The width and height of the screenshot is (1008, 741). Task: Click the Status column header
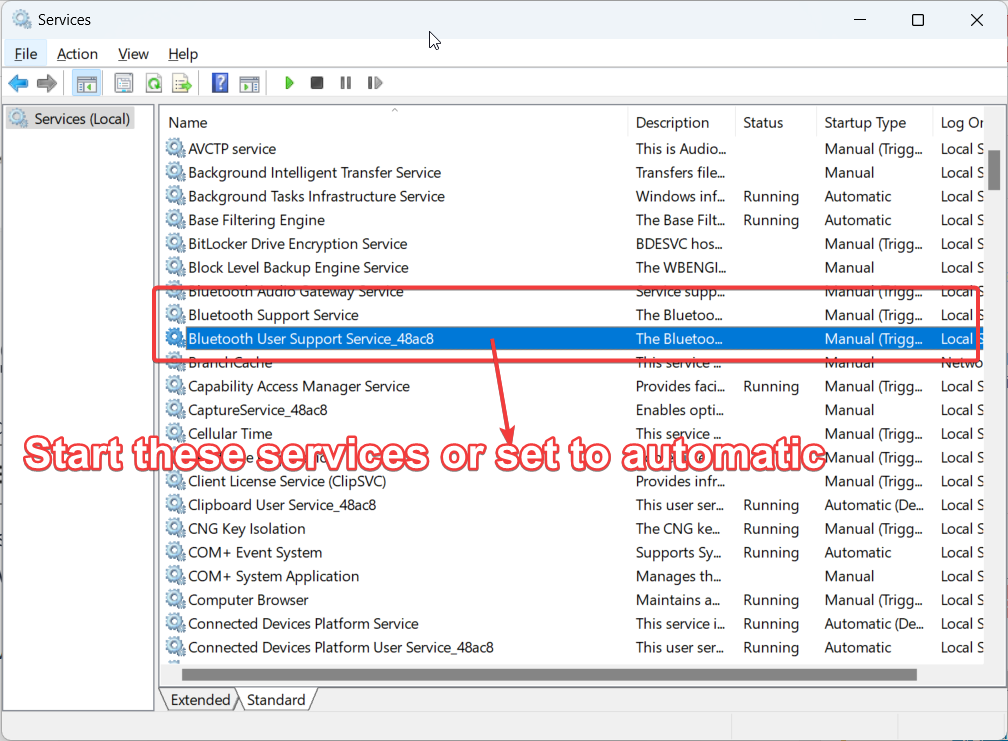coord(763,123)
